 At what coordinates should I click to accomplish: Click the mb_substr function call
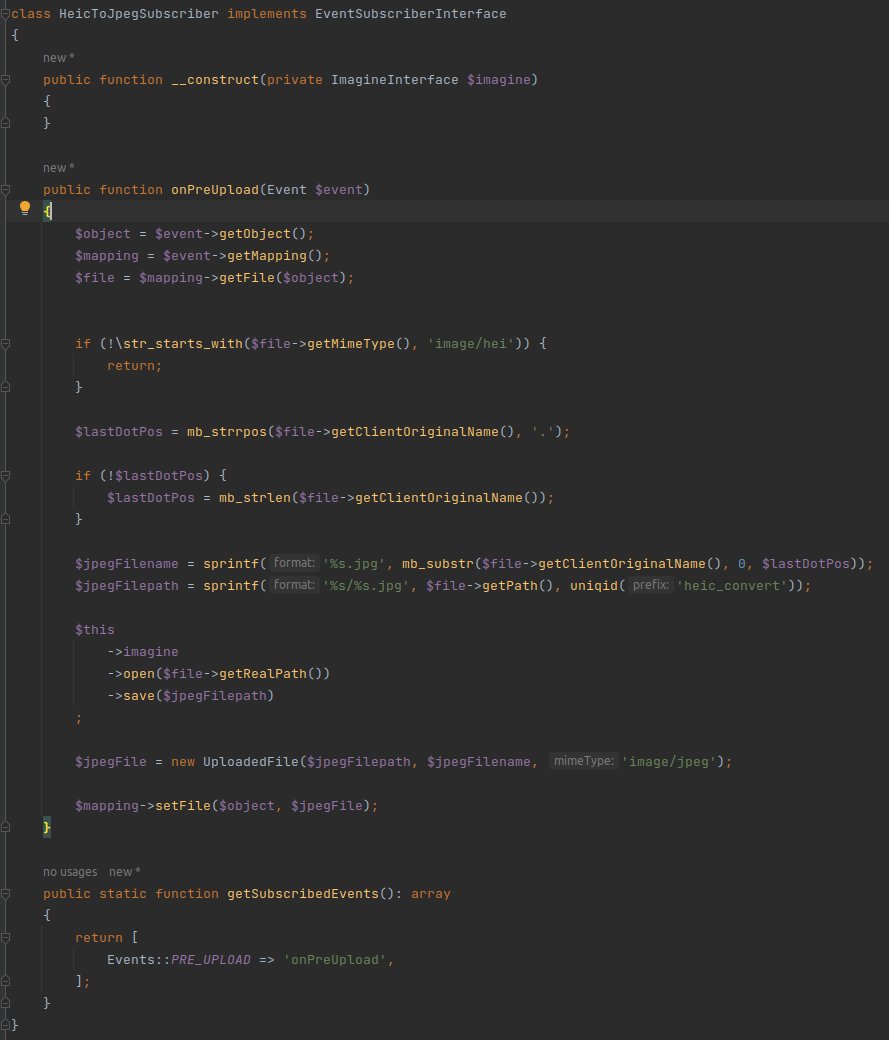438,563
